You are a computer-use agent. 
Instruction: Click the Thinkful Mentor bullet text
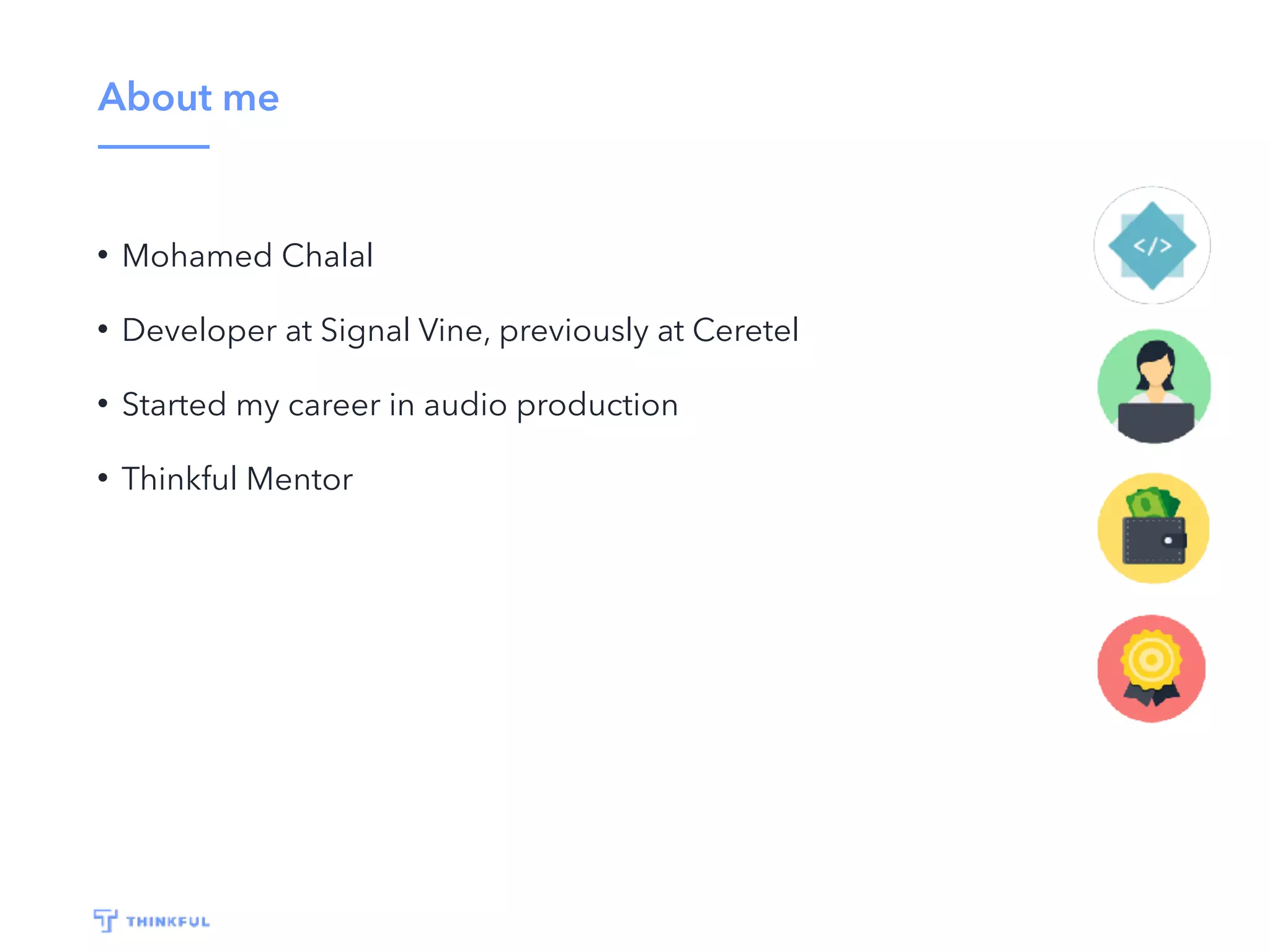pos(237,479)
